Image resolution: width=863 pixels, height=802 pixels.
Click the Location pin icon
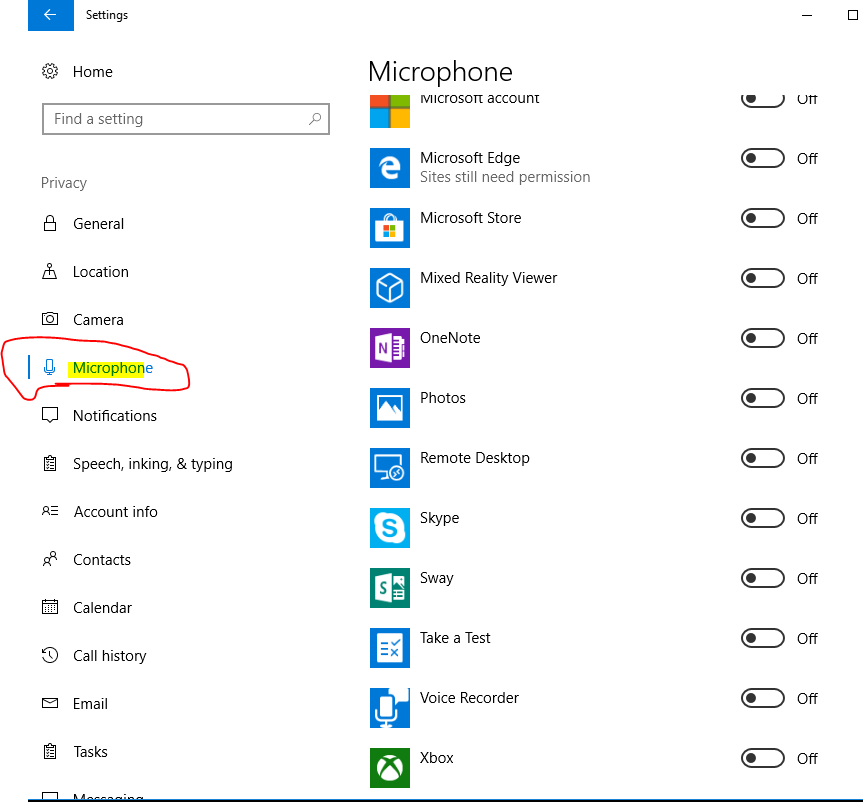tap(50, 271)
